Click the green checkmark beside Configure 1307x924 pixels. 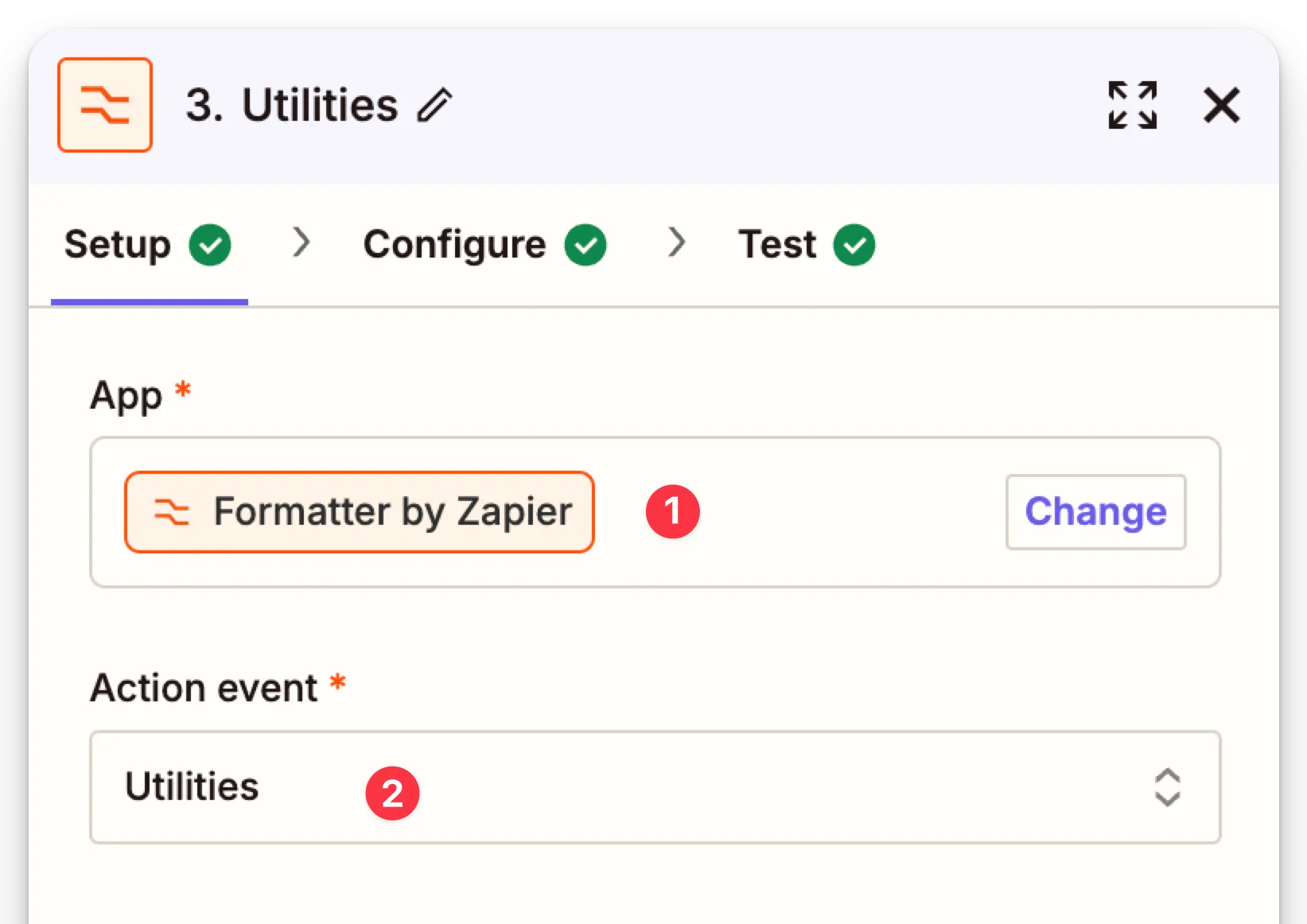585,245
